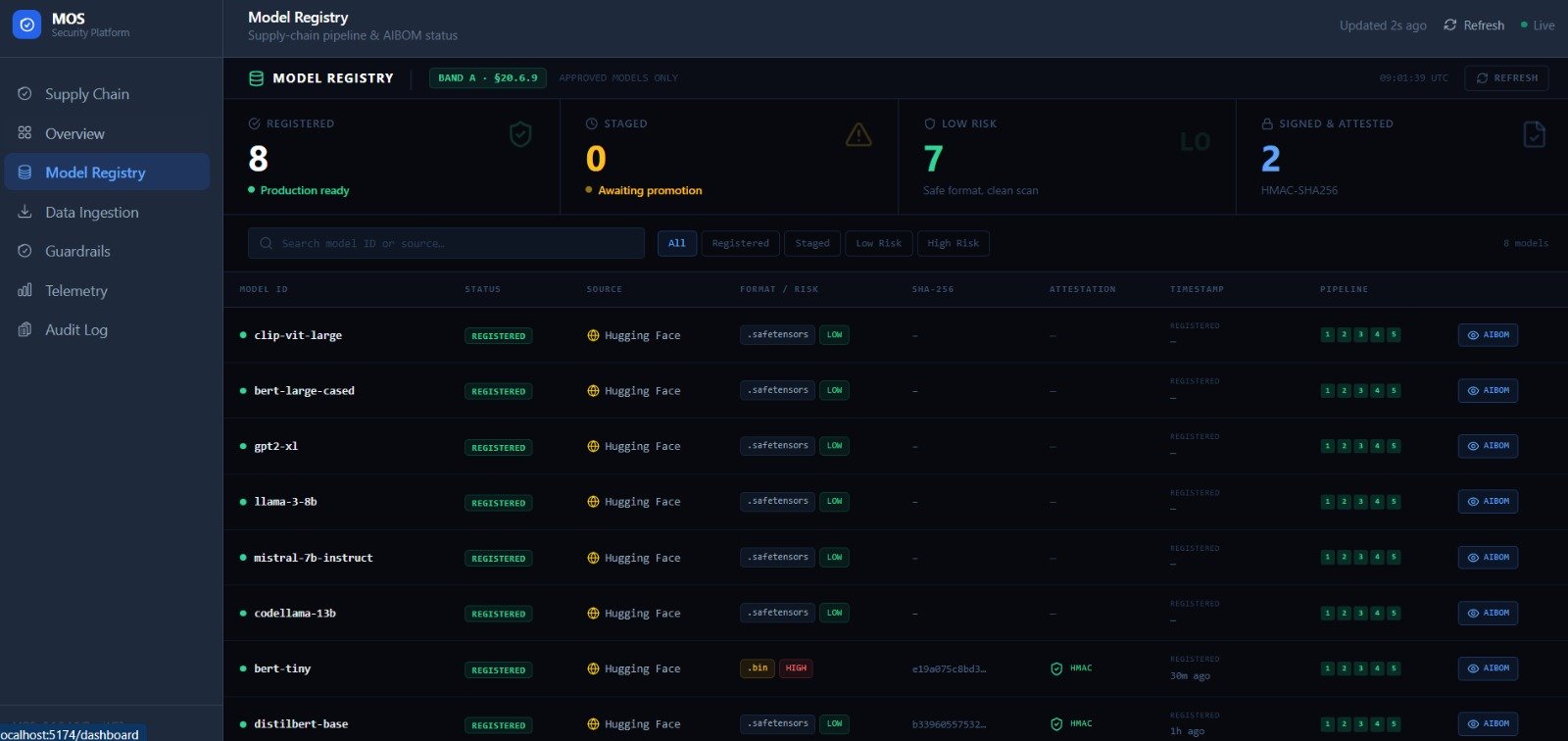Click the search model ID input field
1568x741 pixels.
pos(446,243)
